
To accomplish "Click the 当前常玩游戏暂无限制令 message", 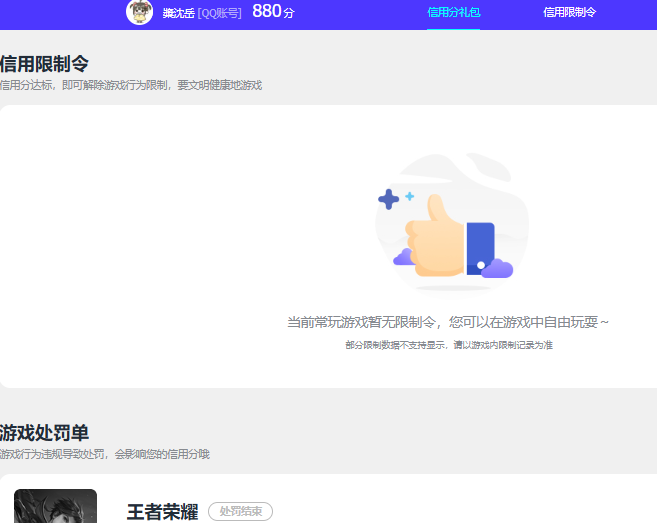I will pos(448,322).
